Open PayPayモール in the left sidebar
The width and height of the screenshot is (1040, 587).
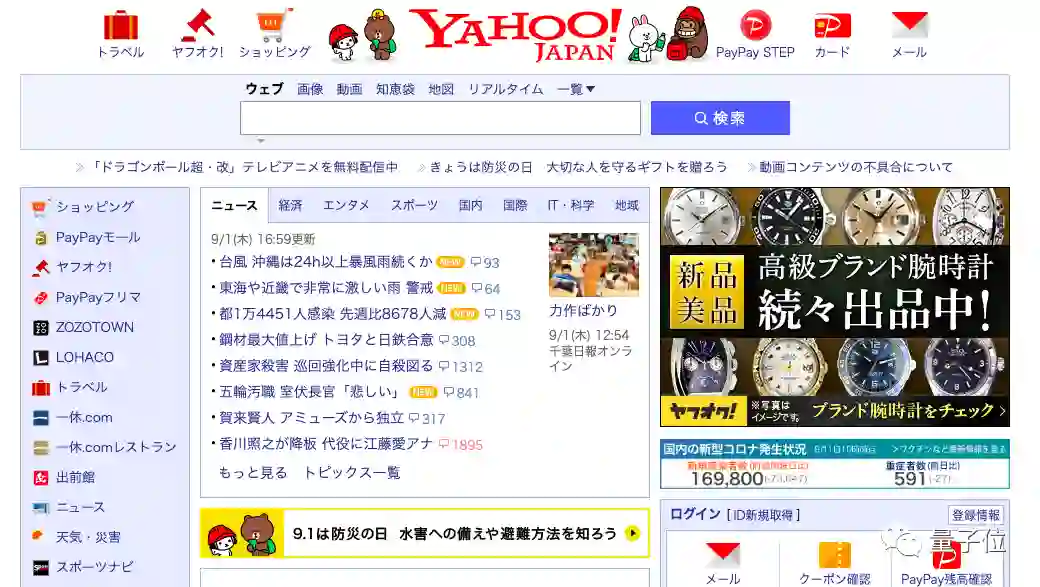(x=98, y=237)
